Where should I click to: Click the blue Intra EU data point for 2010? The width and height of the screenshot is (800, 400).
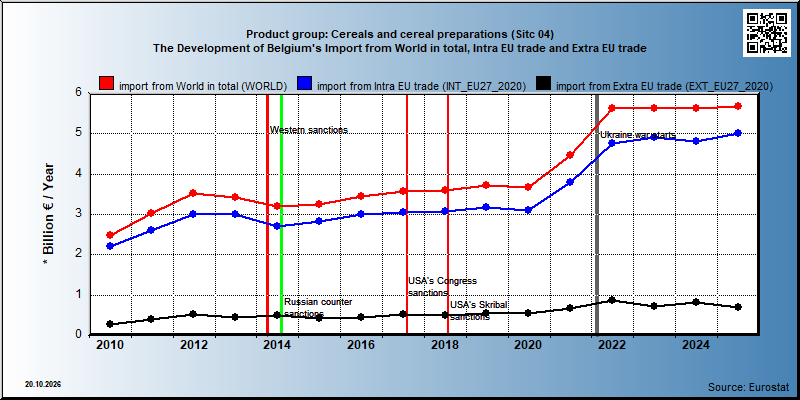[109, 246]
